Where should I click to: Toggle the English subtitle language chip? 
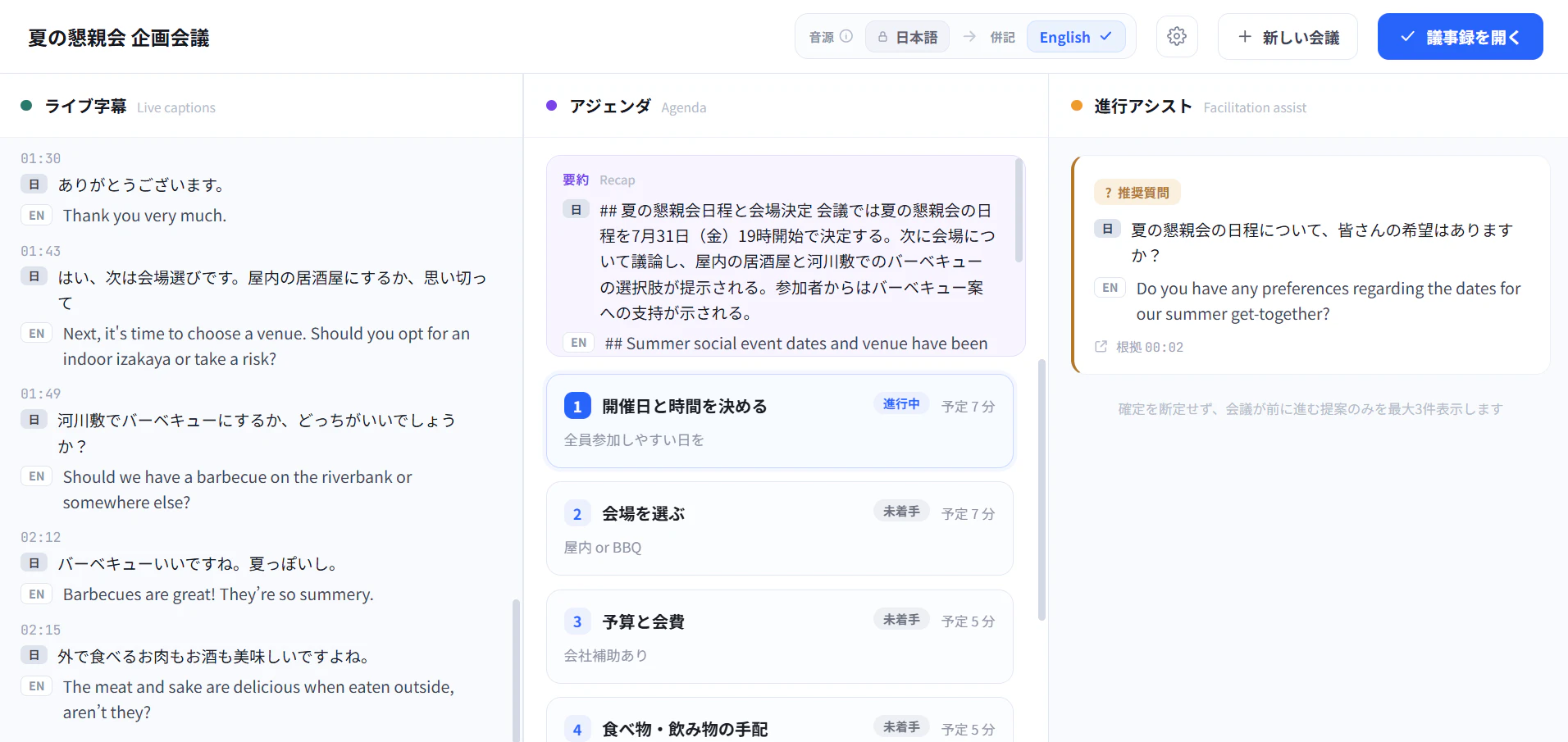(1075, 37)
